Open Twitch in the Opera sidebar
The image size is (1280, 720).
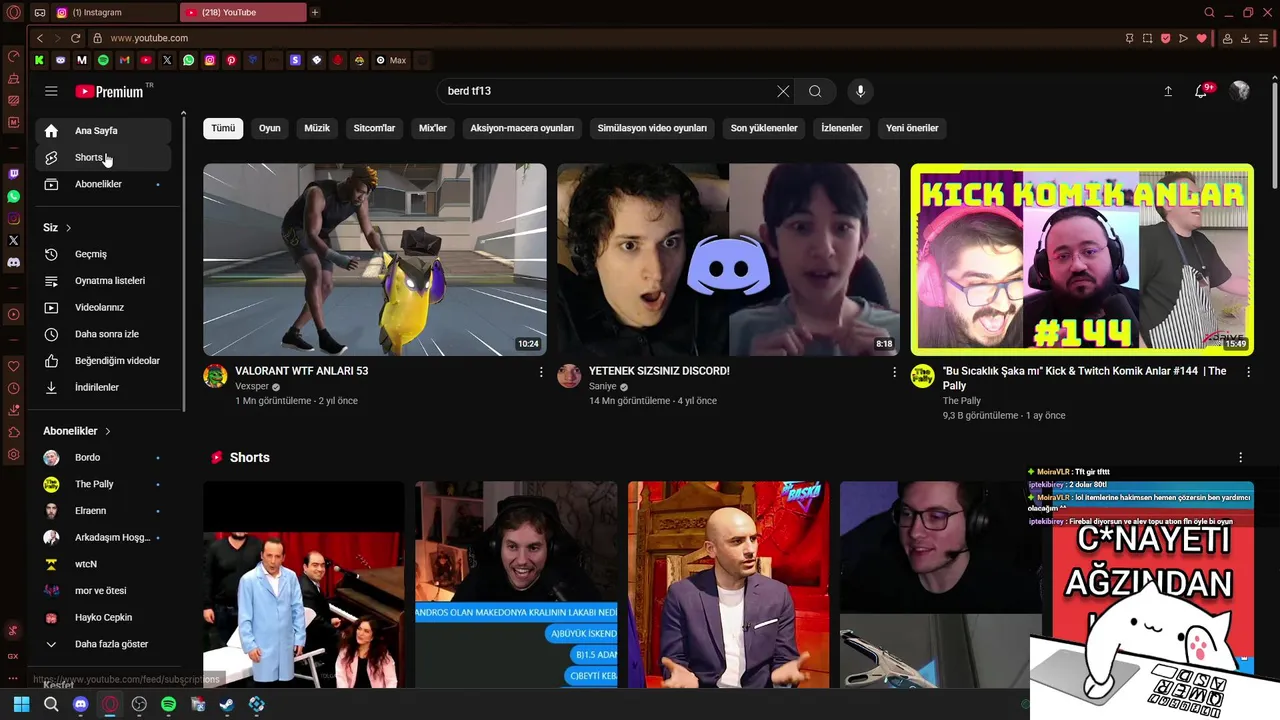click(13, 174)
